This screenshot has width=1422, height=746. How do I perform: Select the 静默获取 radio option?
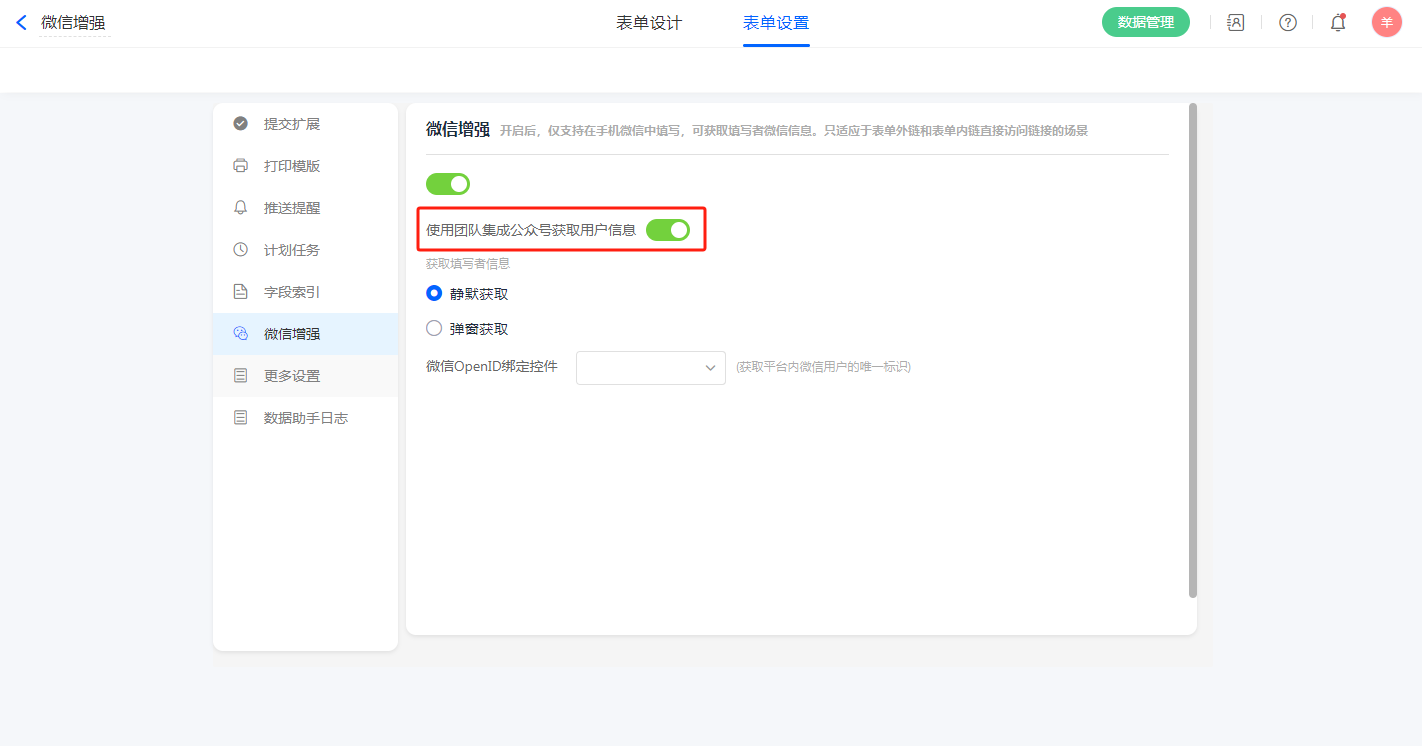434,294
